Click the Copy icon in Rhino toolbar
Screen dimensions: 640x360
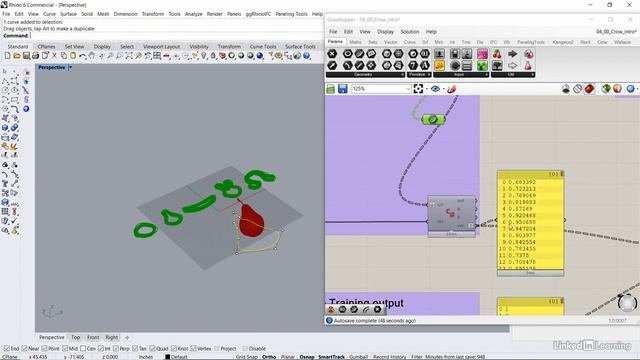(64, 56)
